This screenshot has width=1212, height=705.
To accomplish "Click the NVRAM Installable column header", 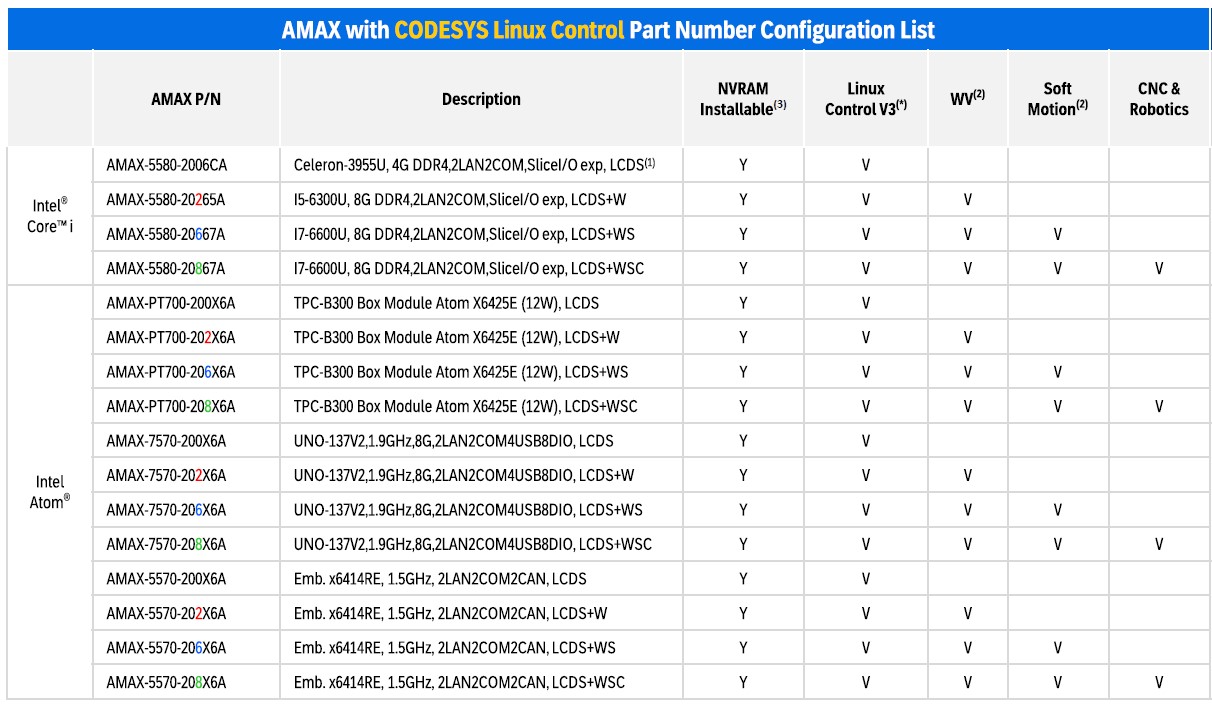I will (x=743, y=99).
